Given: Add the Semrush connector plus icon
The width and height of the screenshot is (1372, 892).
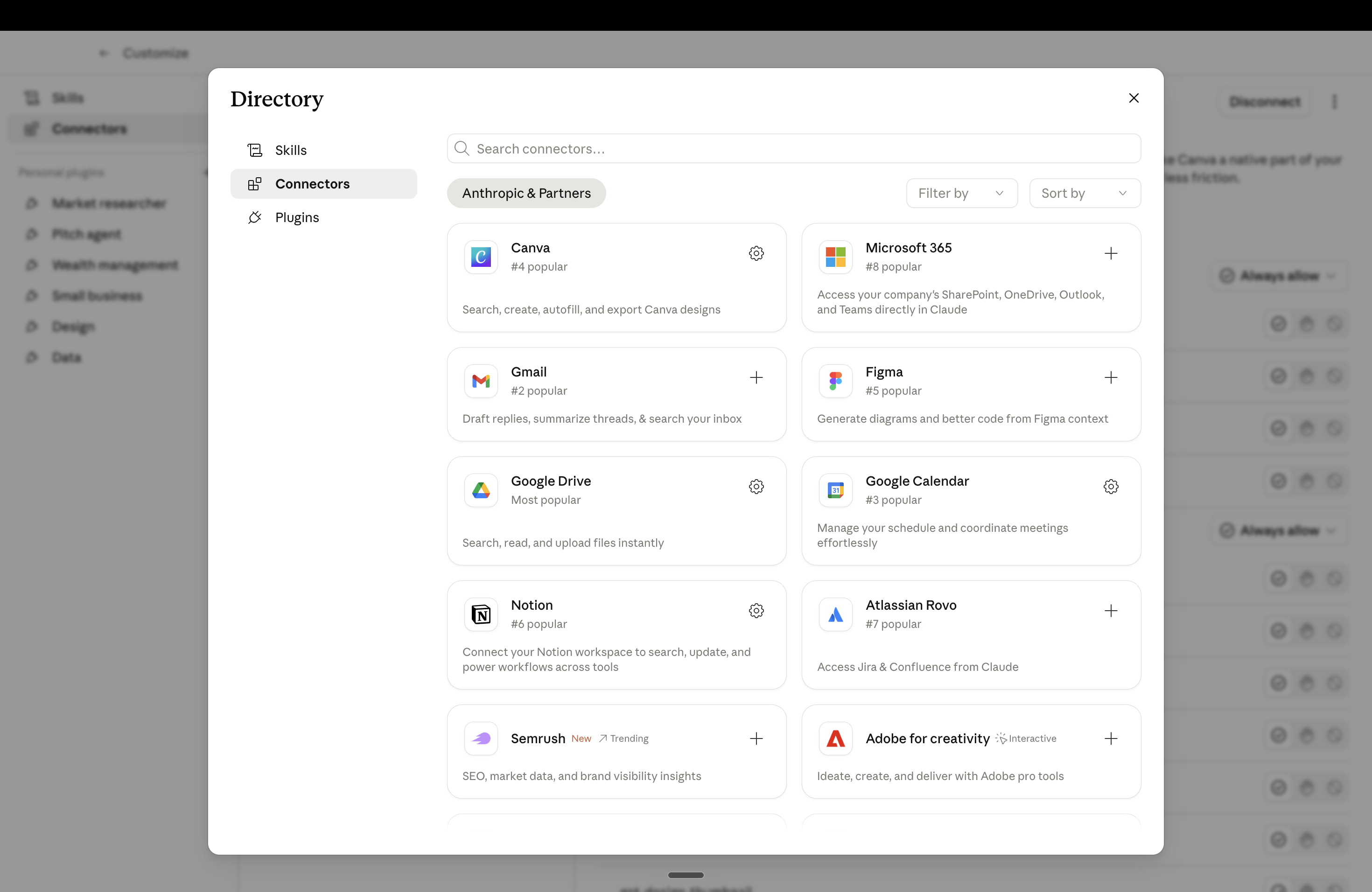Looking at the screenshot, I should [756, 739].
